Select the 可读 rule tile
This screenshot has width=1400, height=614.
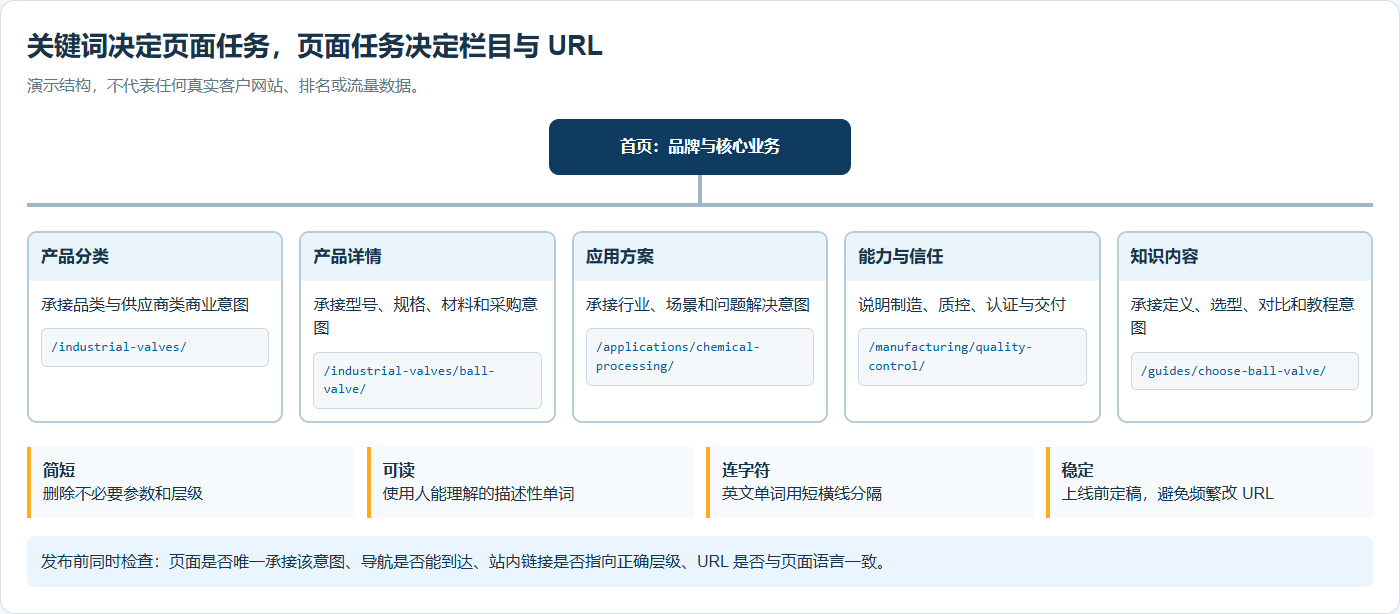[x=530, y=482]
